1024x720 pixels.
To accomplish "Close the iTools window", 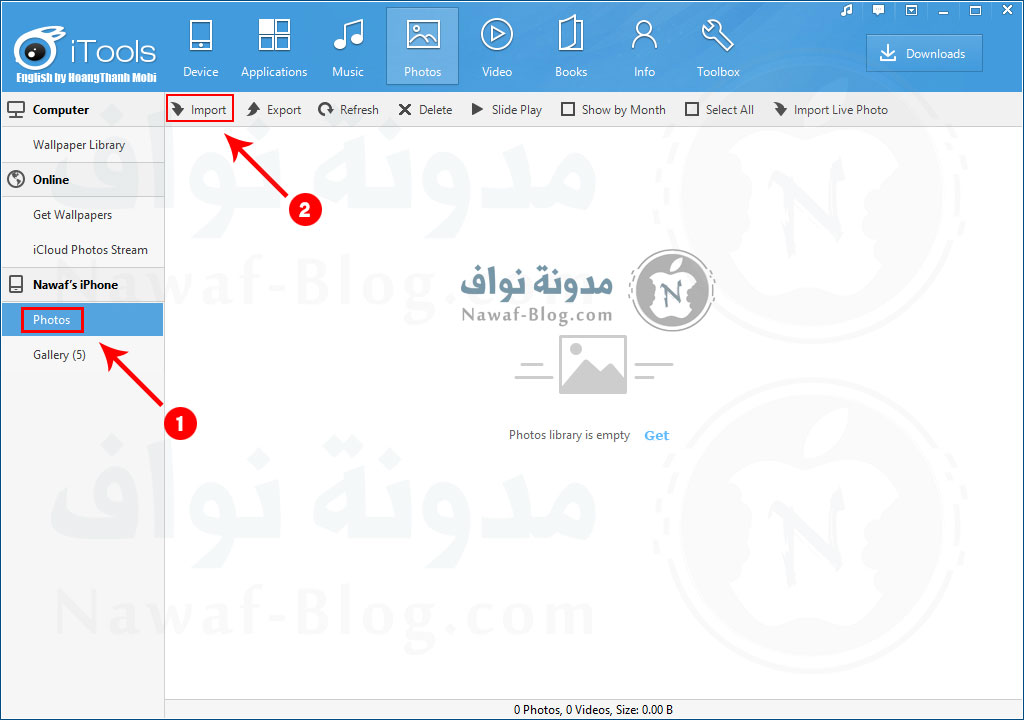I will click(x=1007, y=10).
